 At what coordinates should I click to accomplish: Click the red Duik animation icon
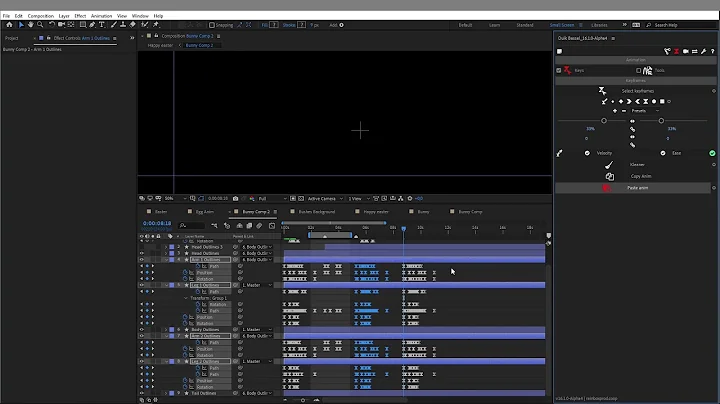(676, 51)
